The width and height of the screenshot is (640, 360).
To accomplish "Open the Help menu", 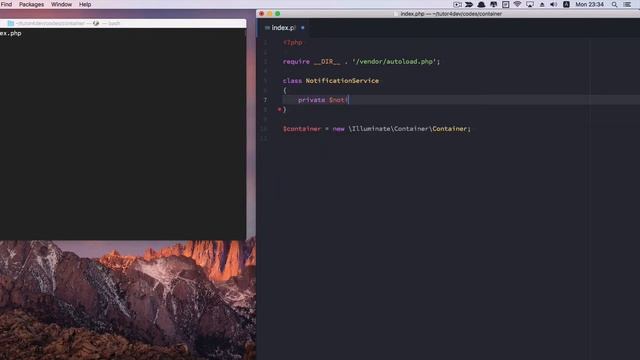I will coord(85,4).
